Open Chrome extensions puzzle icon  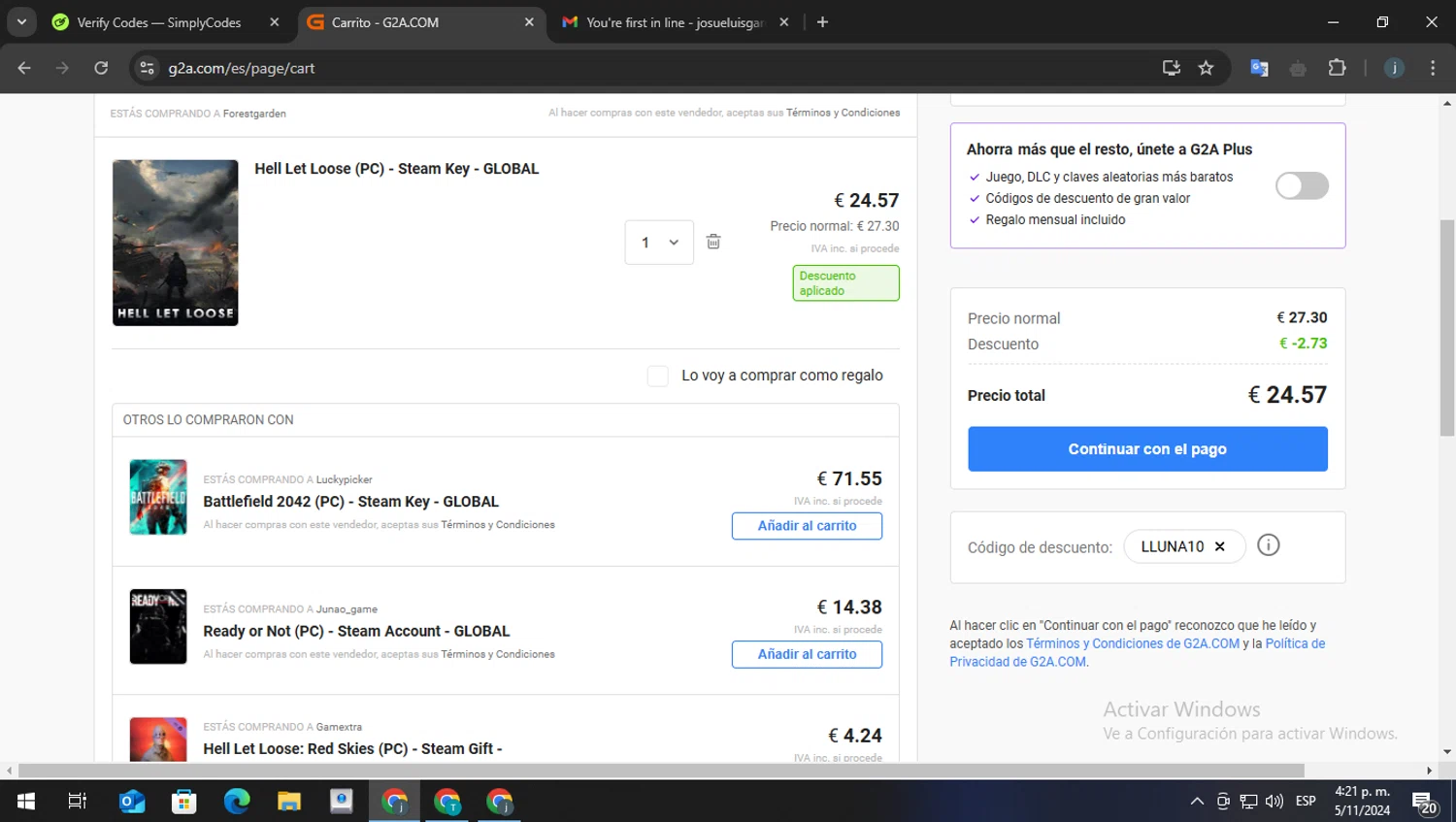point(1337,68)
